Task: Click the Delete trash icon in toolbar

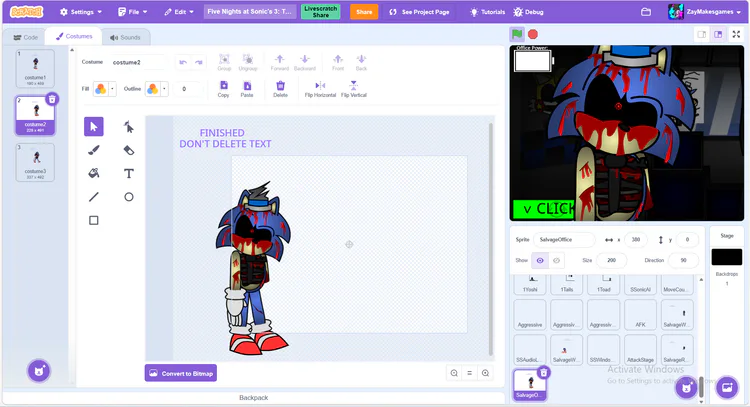Action: click(x=280, y=88)
